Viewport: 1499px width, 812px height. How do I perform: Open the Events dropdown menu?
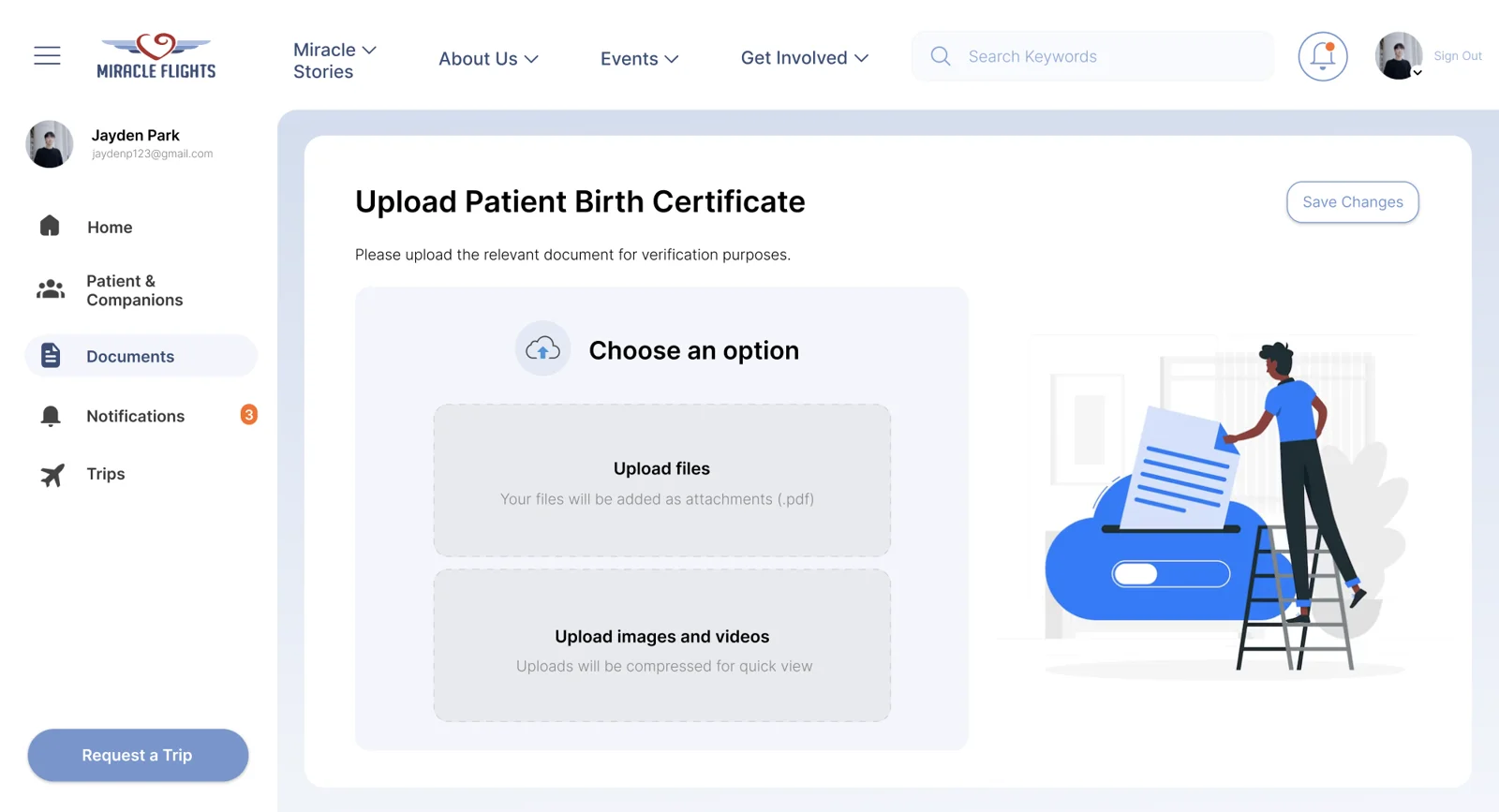[639, 59]
